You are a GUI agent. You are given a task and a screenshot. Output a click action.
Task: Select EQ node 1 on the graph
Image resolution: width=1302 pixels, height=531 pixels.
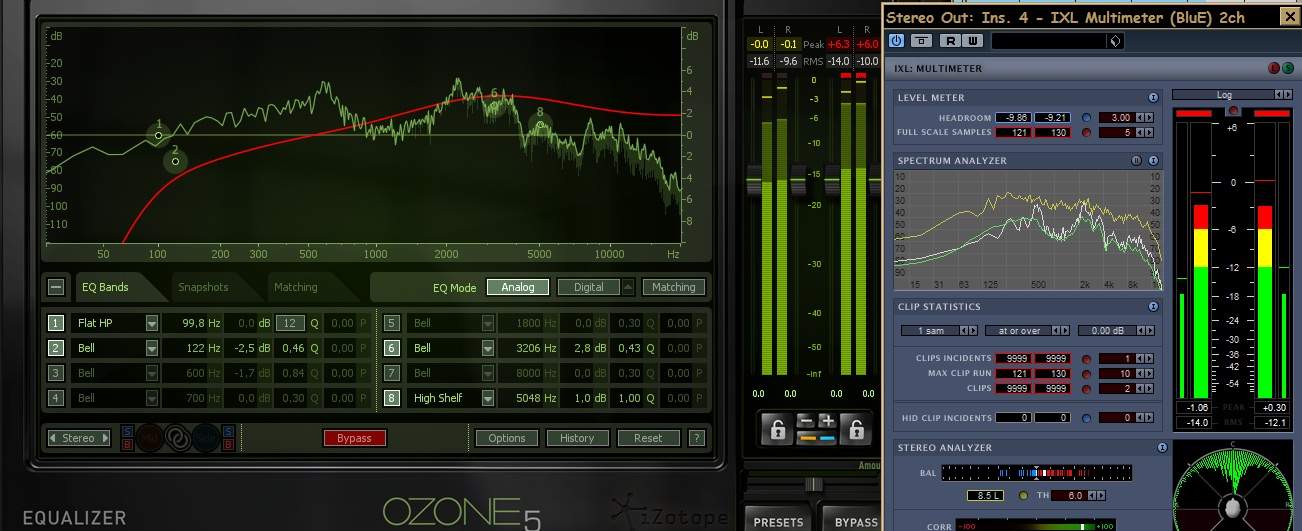(158, 135)
